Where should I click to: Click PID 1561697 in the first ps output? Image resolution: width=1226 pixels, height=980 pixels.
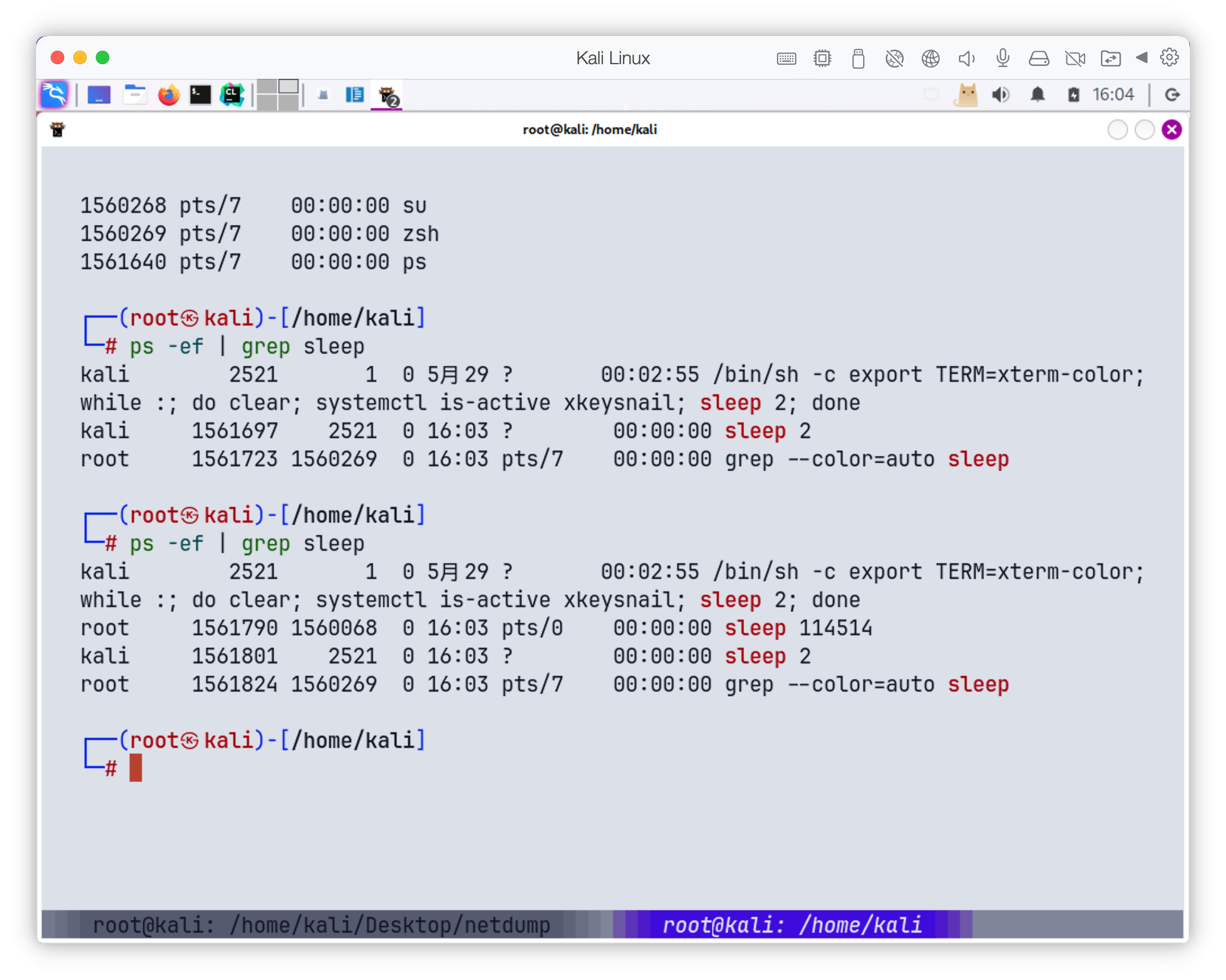pos(235,431)
